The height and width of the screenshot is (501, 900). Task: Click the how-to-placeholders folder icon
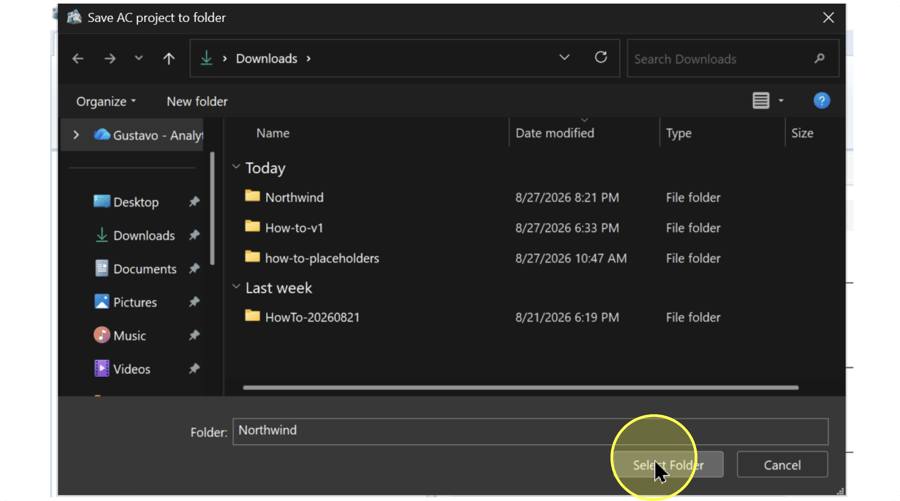[x=252, y=257]
